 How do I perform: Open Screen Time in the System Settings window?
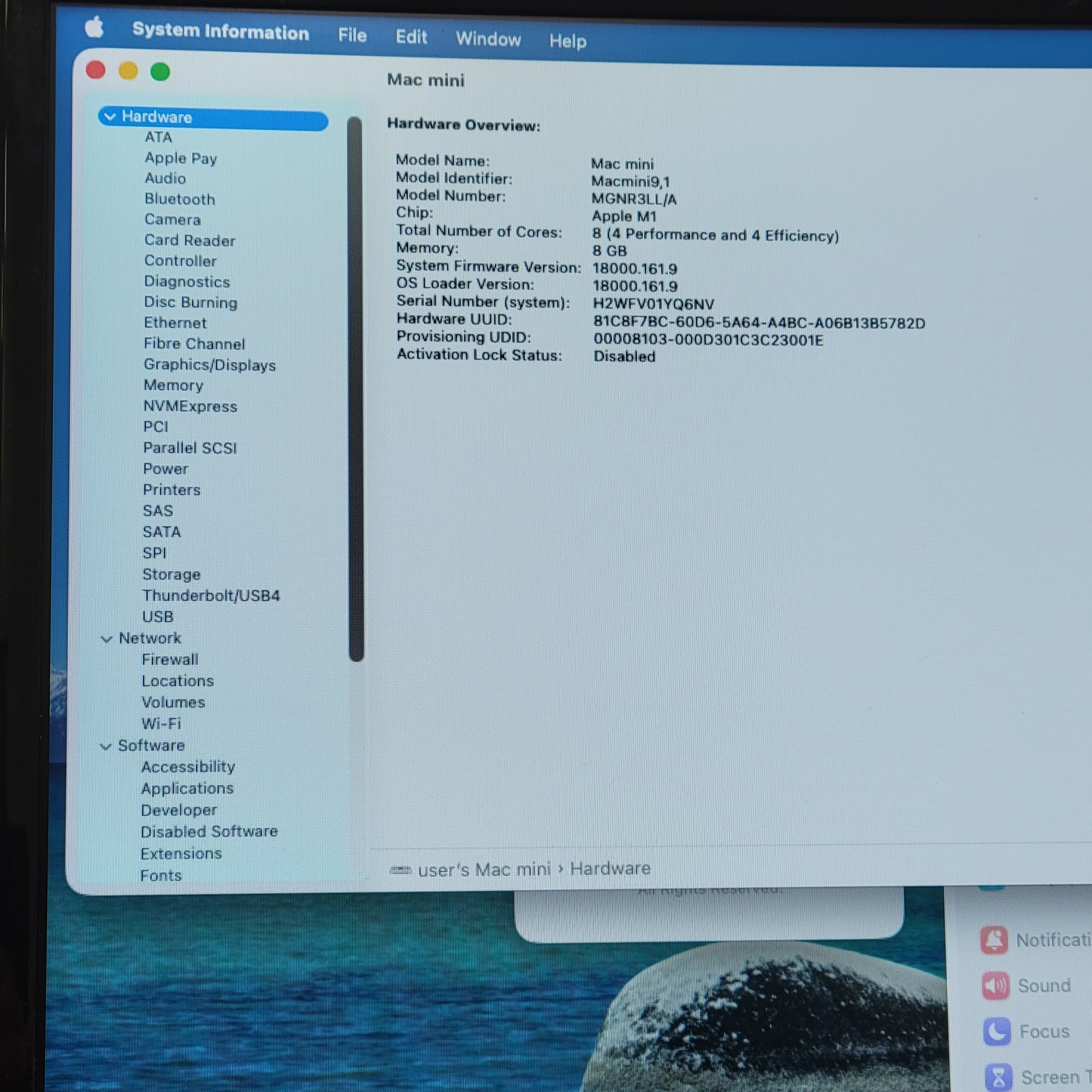(1038, 1077)
